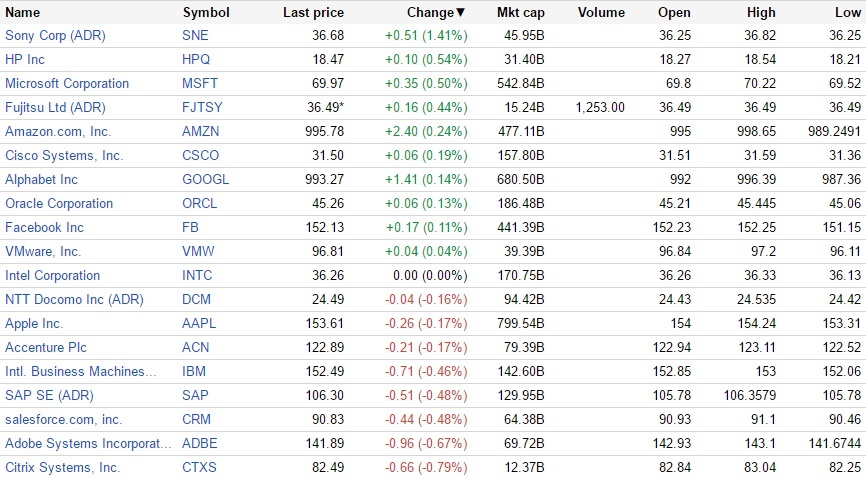Open the Fujitsu Ltd (ADR) link
The width and height of the screenshot is (866, 479).
(x=55, y=108)
